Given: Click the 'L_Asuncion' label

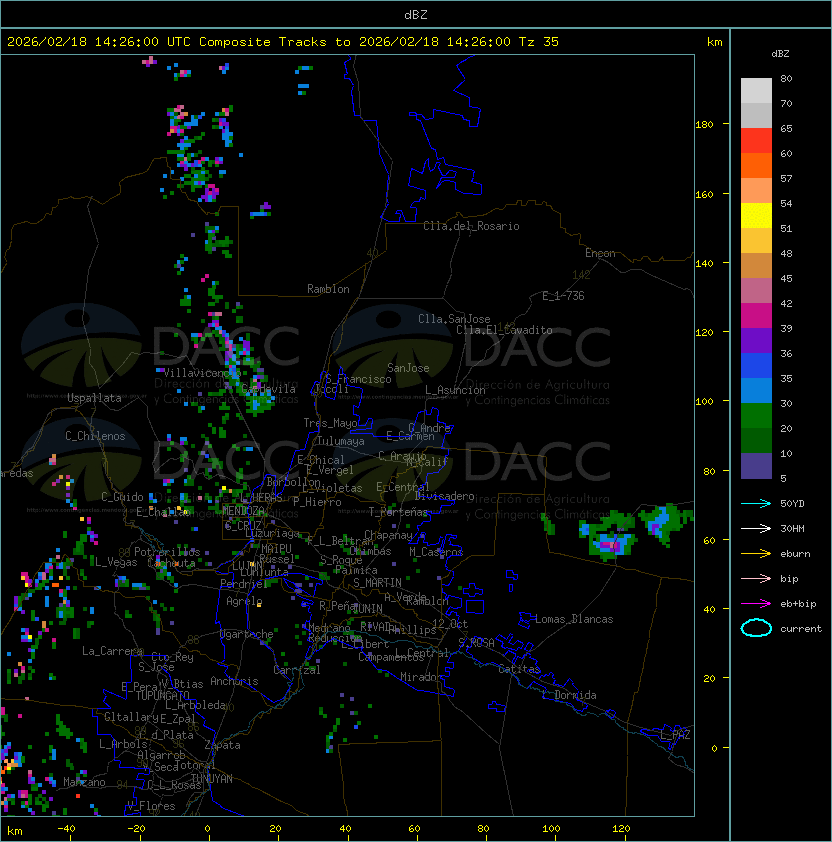Looking at the screenshot, I should (x=455, y=390).
